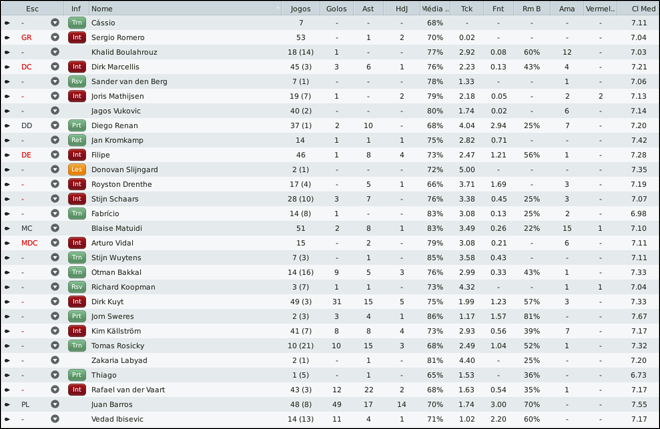
Task: Click the Les injury badge for Donovan Slijngard
Action: click(76, 169)
